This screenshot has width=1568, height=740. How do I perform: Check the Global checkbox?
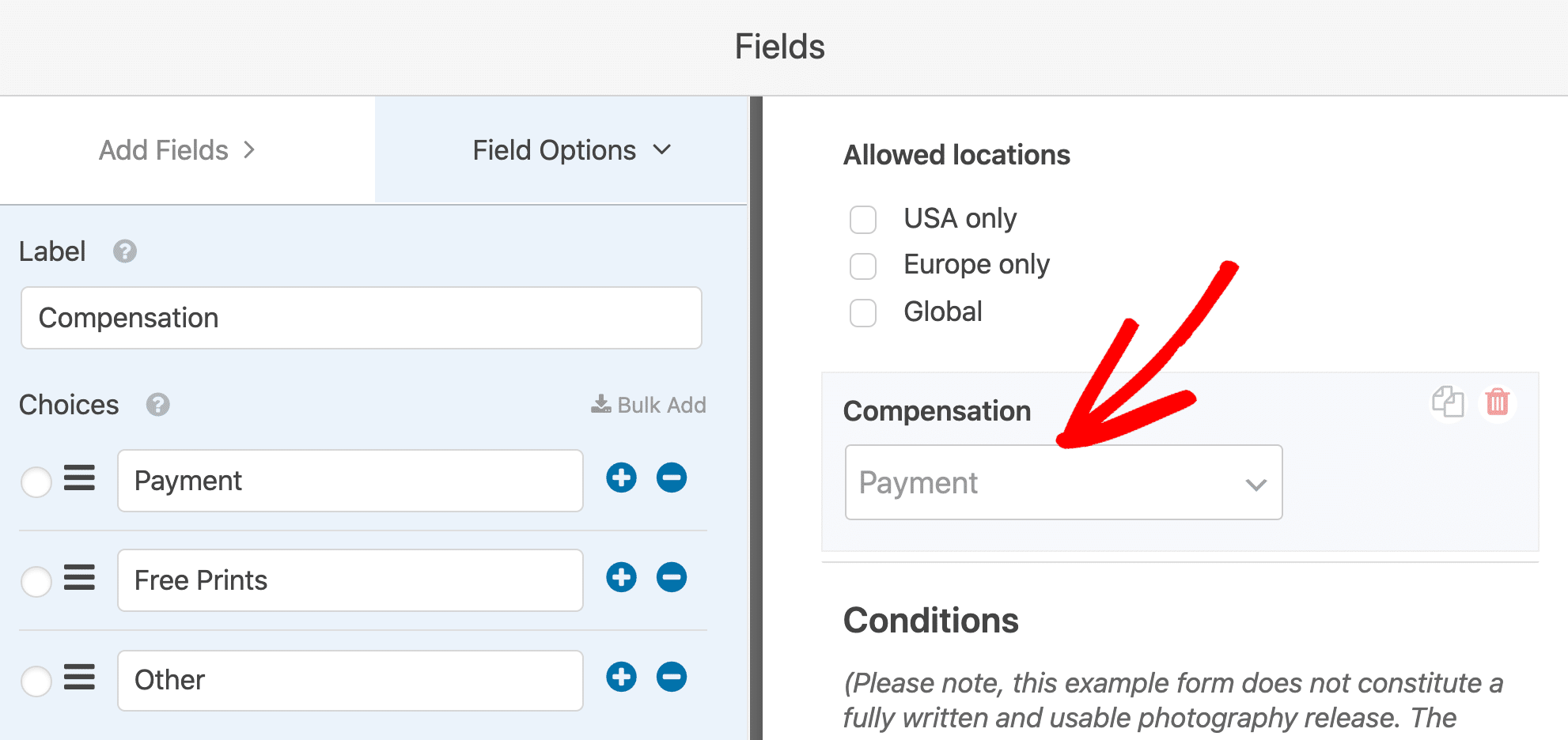pyautogui.click(x=863, y=313)
